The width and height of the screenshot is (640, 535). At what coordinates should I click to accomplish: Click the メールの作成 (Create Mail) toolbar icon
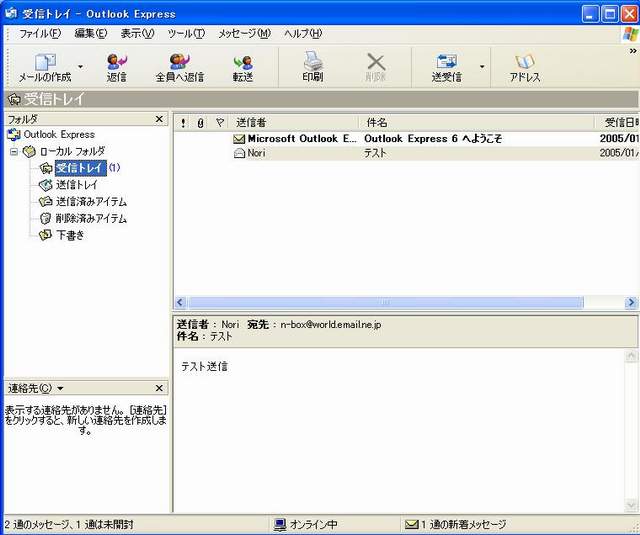click(45, 63)
